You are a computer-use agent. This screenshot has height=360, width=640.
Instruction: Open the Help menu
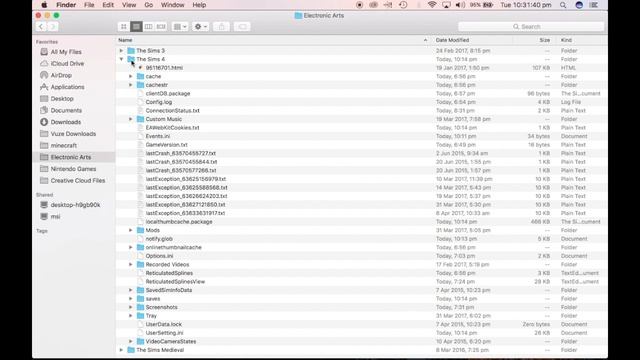pyautogui.click(x=199, y=5)
